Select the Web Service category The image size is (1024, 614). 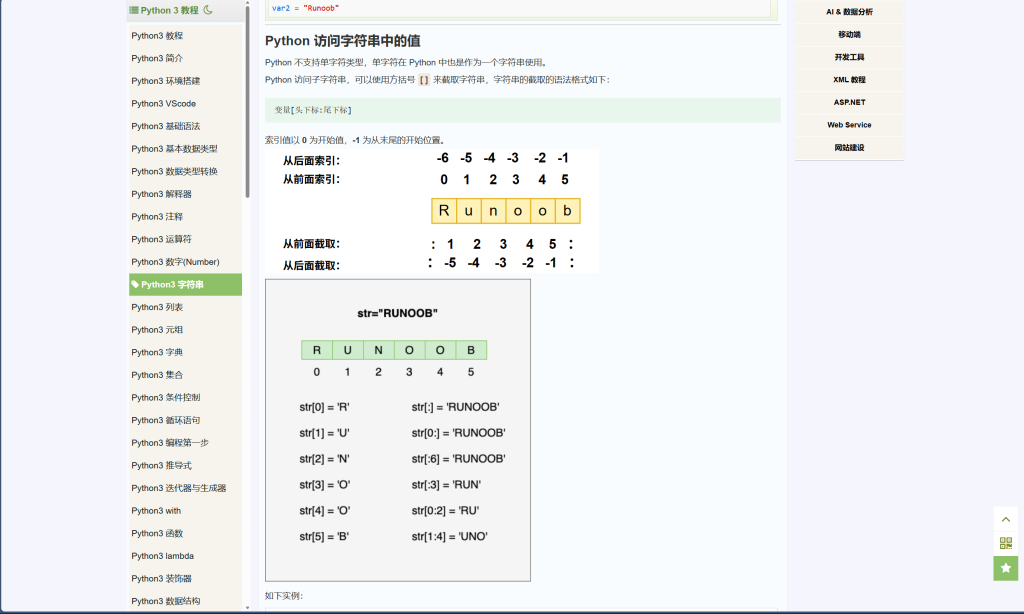click(x=848, y=125)
